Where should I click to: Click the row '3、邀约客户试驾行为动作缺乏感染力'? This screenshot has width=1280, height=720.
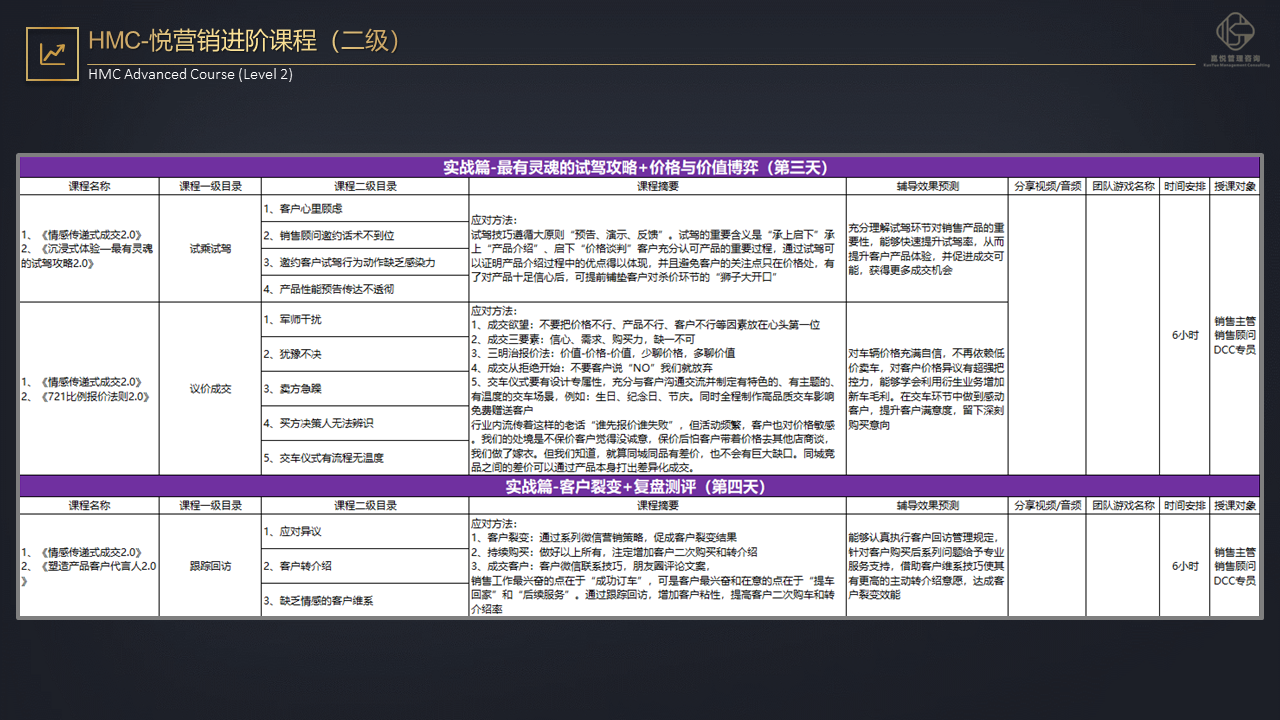click(x=364, y=262)
